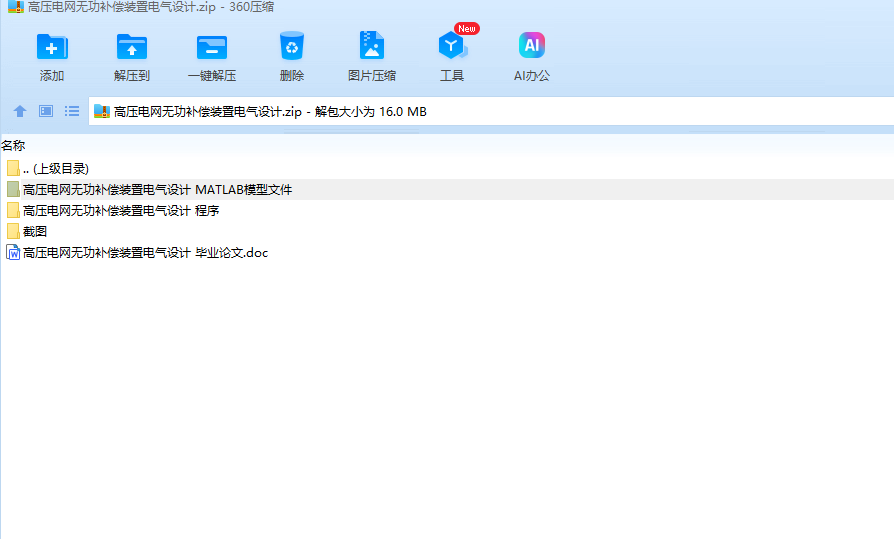
Task: Click the address path field of the zip
Action: click(491, 111)
